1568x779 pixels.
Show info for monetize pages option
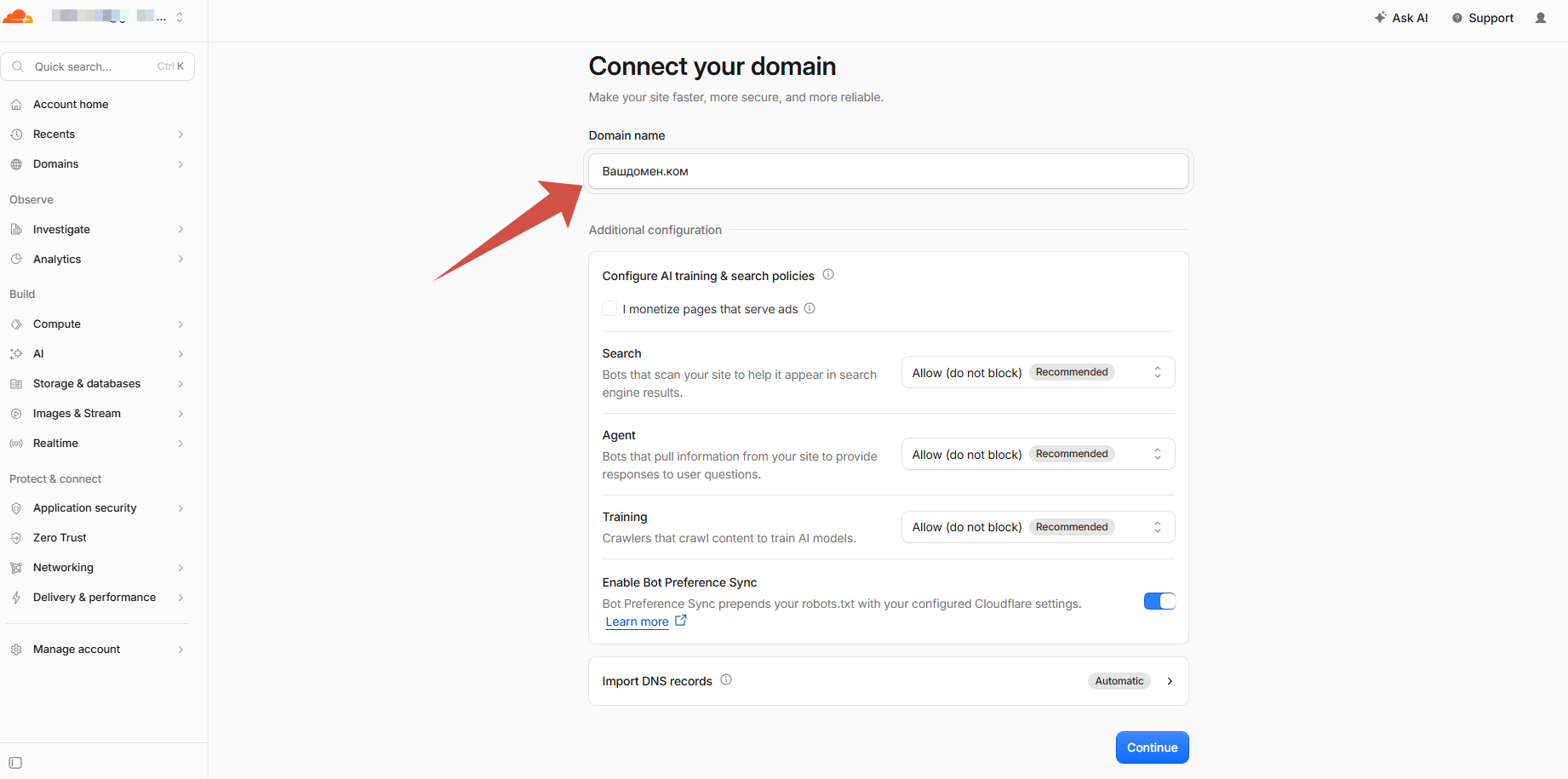click(810, 308)
